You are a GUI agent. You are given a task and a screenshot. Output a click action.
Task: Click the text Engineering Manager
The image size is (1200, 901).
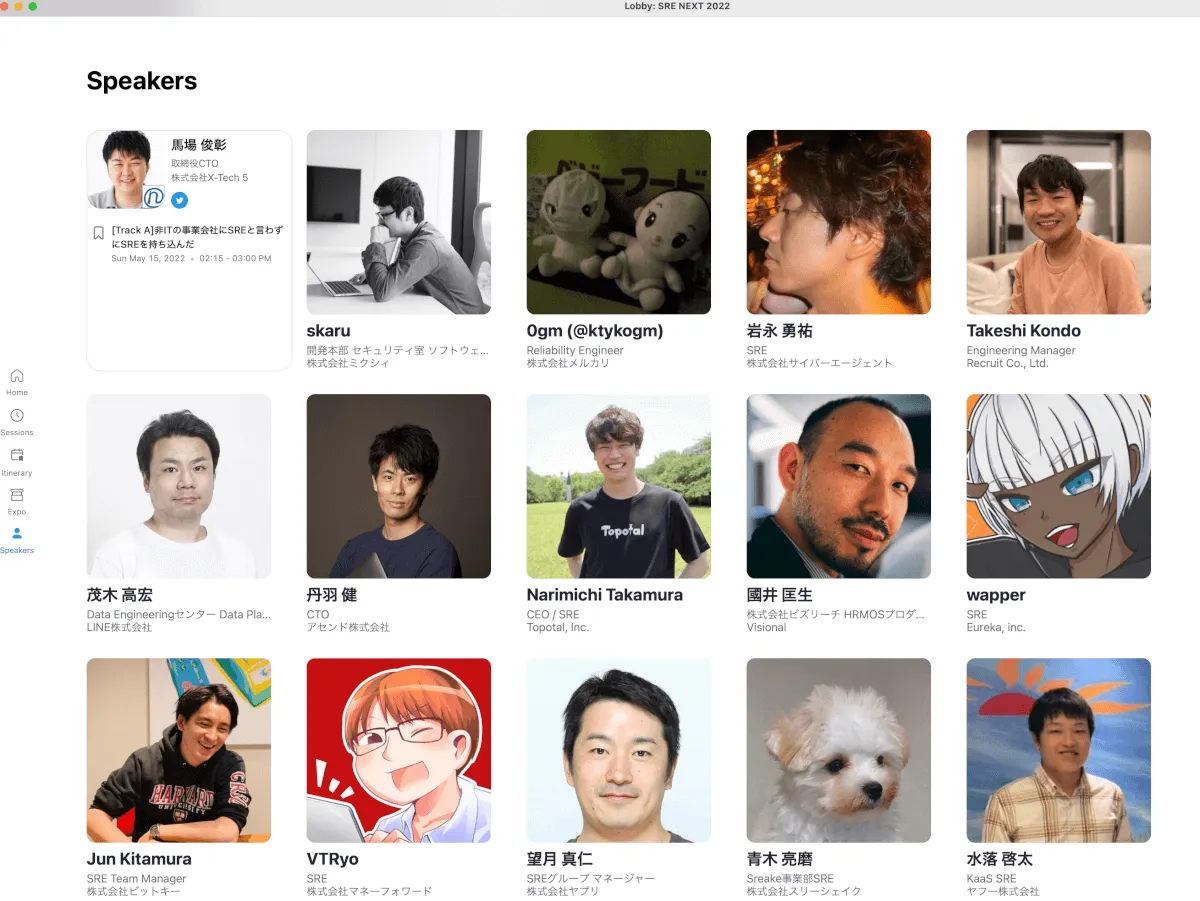click(1021, 351)
